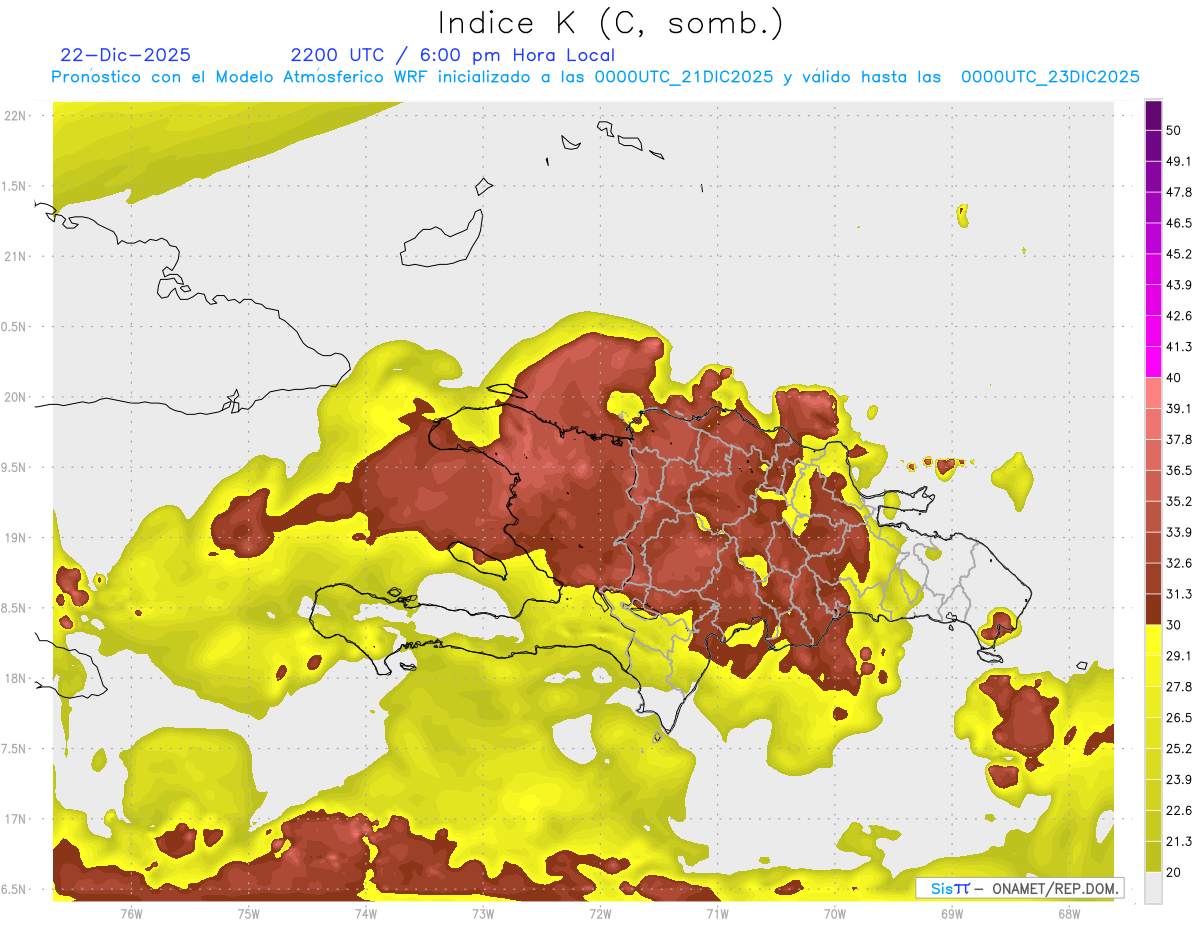Screen dimensions: 1200x927
Task: Click the longitude label '69W'
Action: [x=952, y=913]
